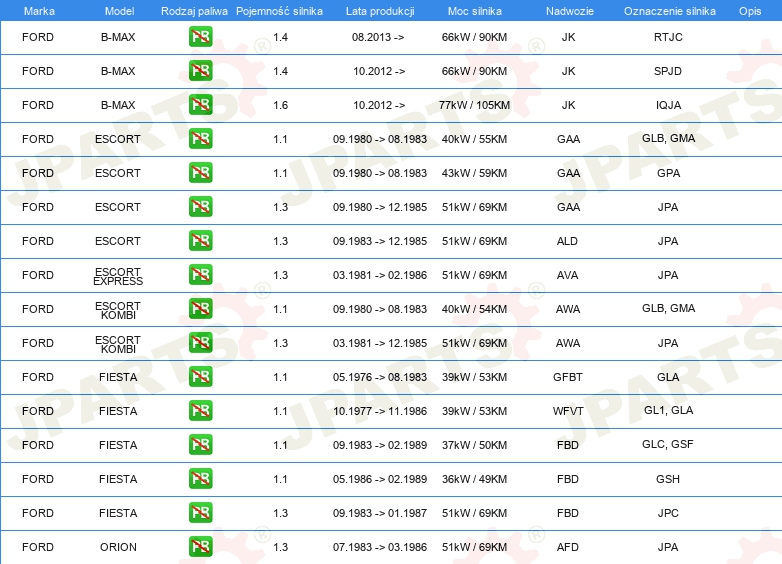Screen dimensions: 782x564
Task: Click the Rodzaj paliwa column header
Action: (x=194, y=11)
